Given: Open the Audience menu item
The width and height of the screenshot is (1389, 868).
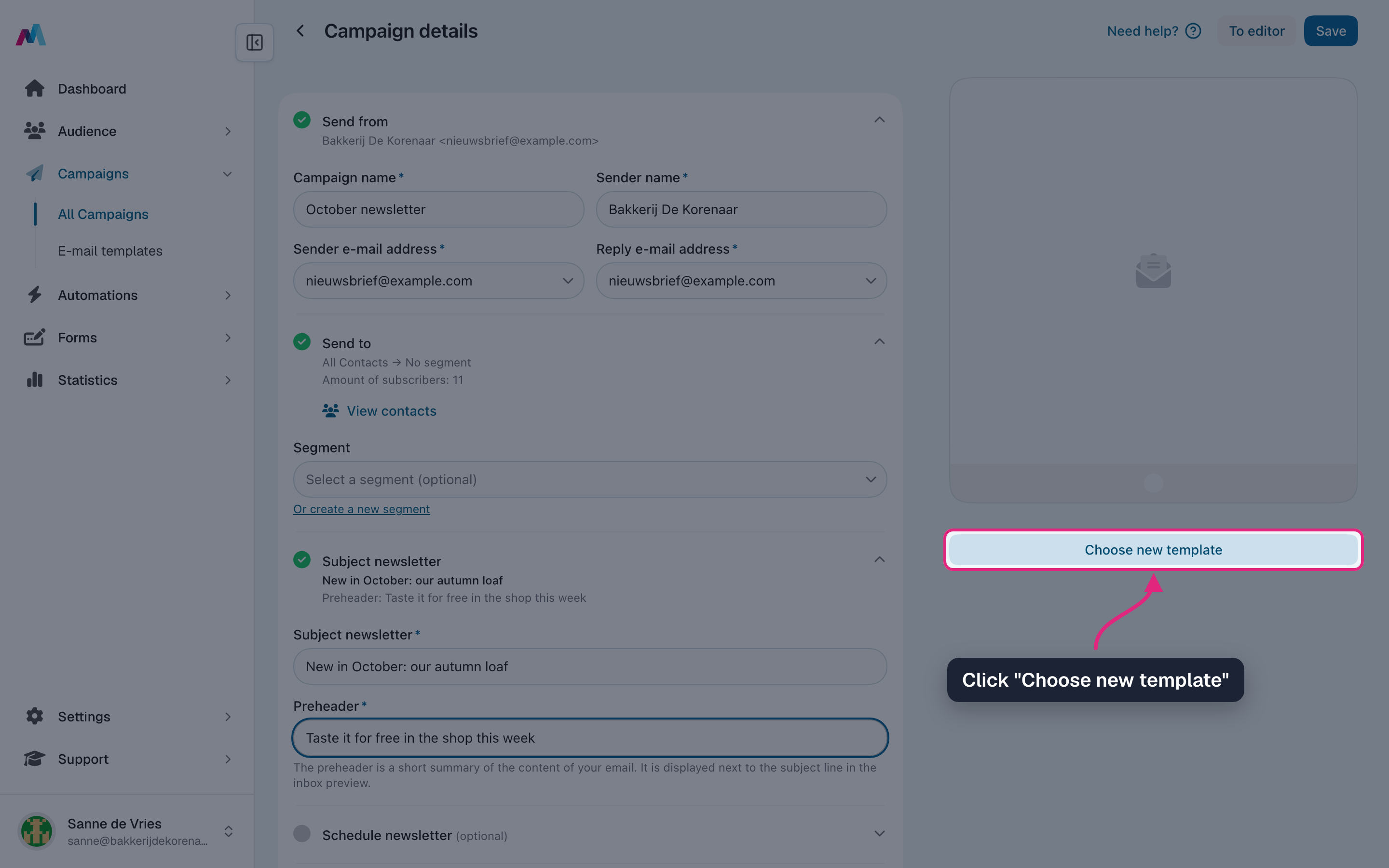Looking at the screenshot, I should click(87, 132).
